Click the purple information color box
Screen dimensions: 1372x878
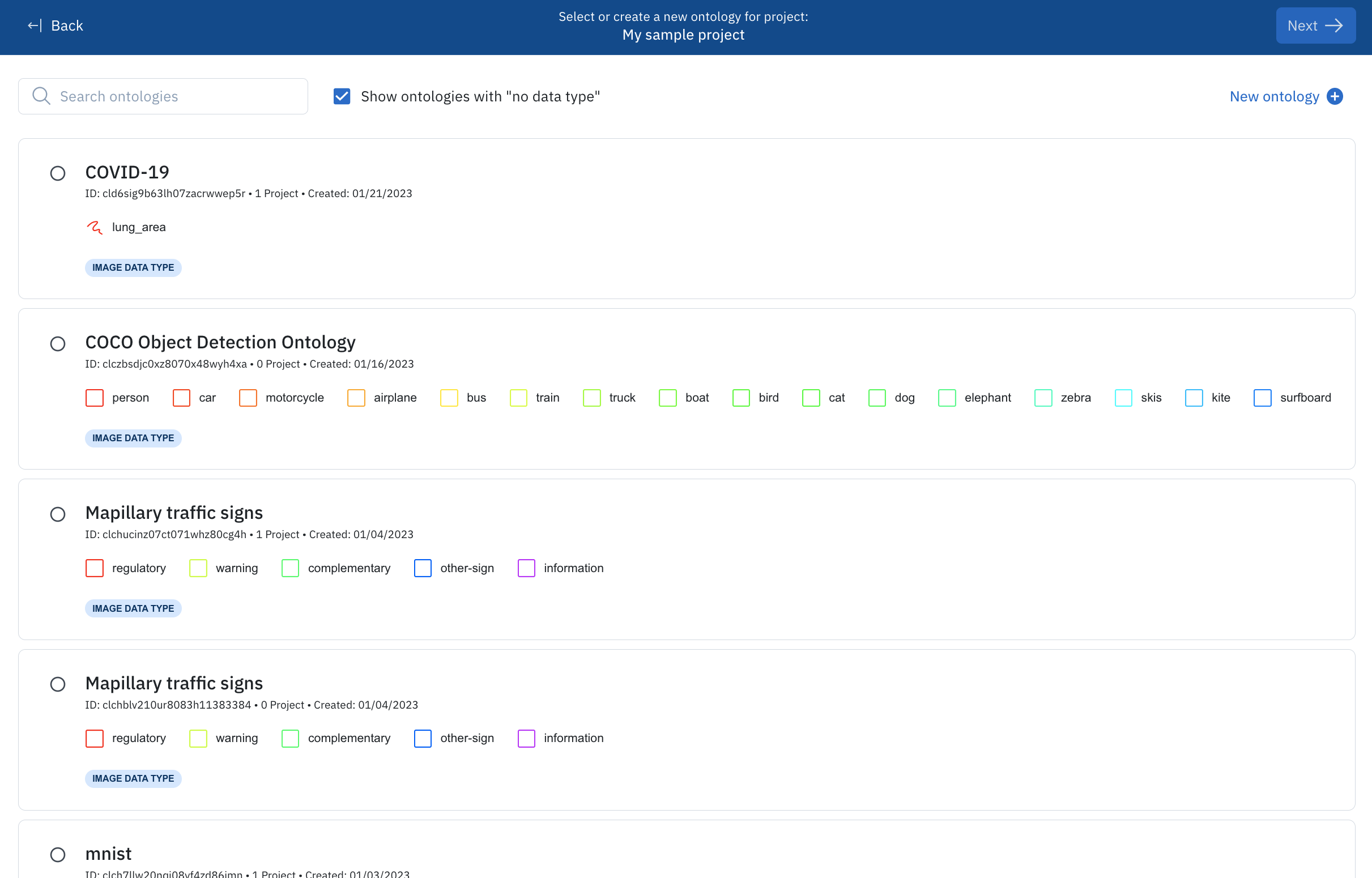point(526,568)
